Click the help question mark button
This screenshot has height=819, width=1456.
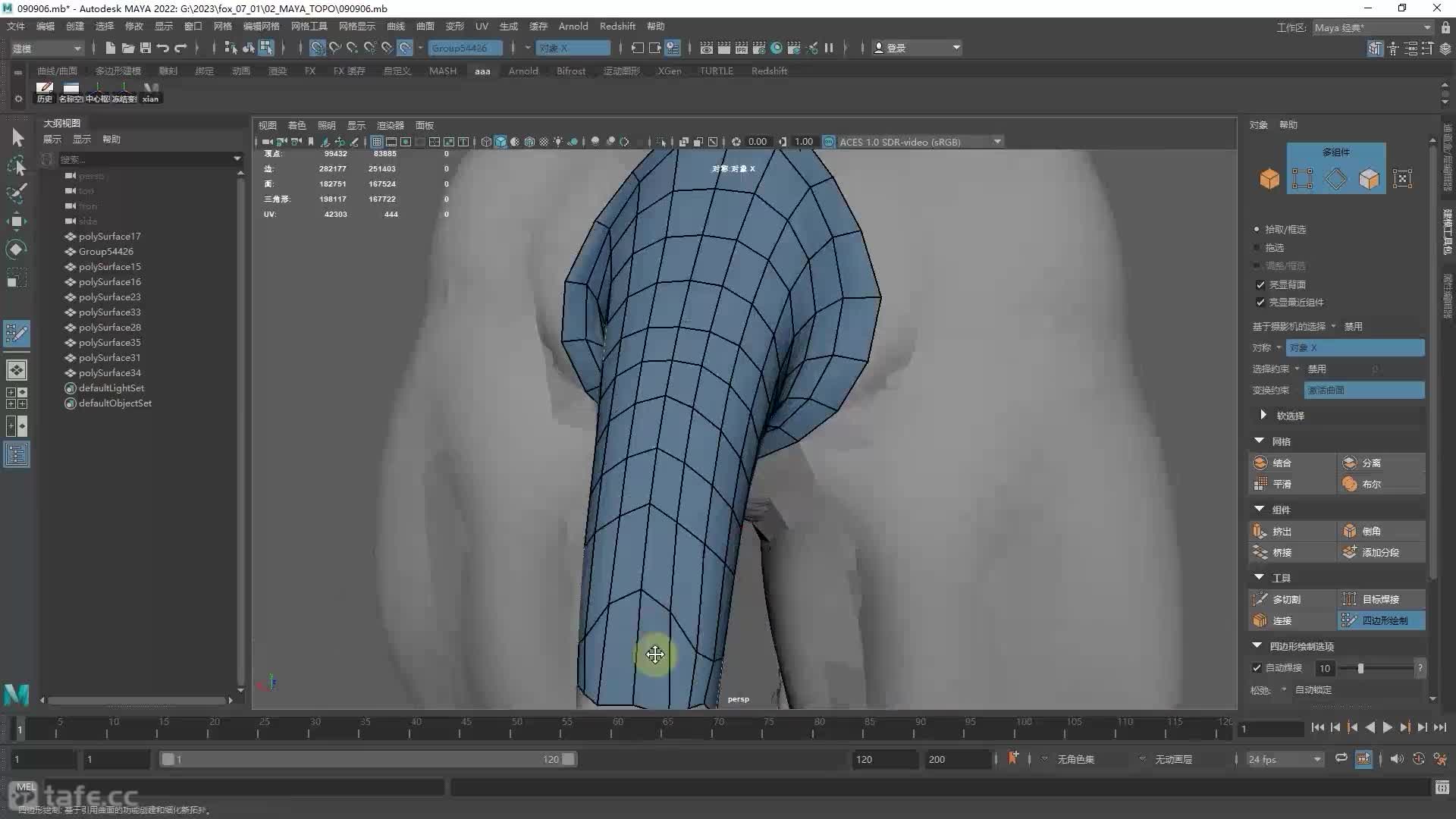(x=1420, y=668)
